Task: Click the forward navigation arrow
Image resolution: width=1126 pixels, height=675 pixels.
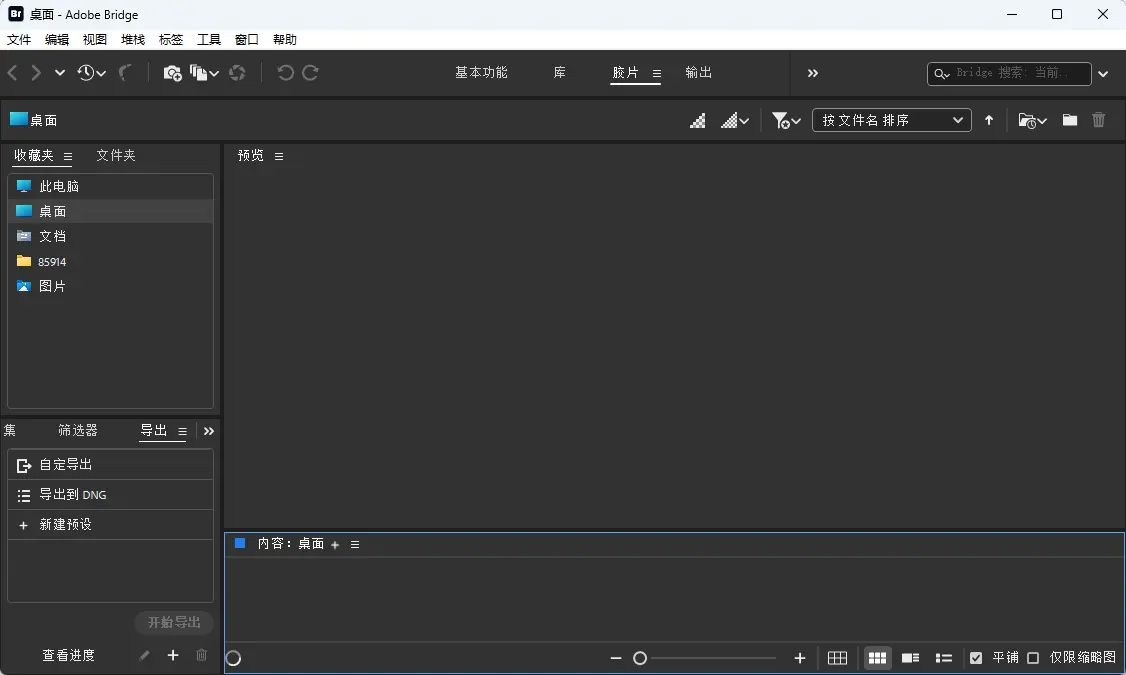Action: (x=35, y=73)
